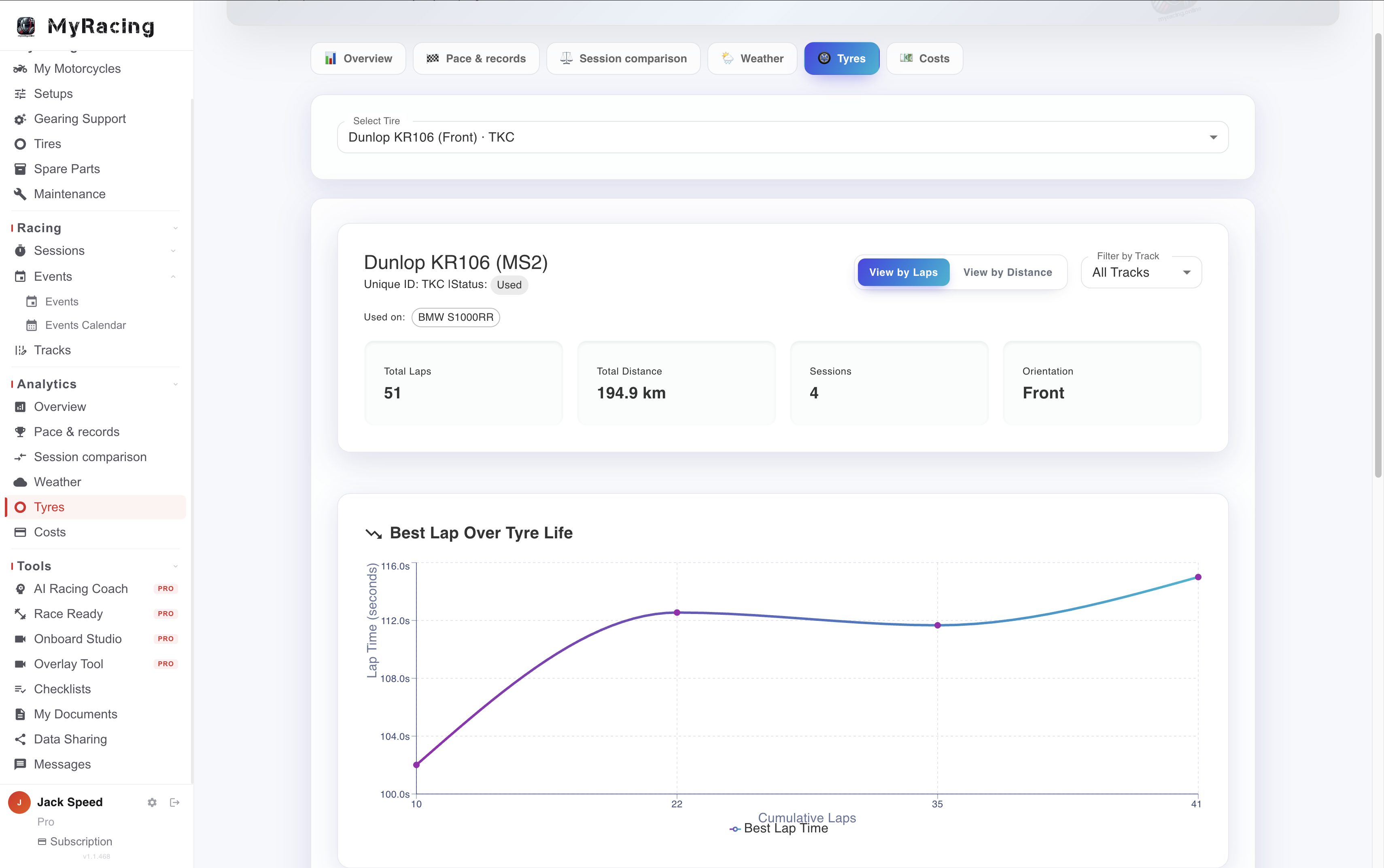This screenshot has height=868, width=1384.
Task: Click the Used status badge
Action: (509, 285)
